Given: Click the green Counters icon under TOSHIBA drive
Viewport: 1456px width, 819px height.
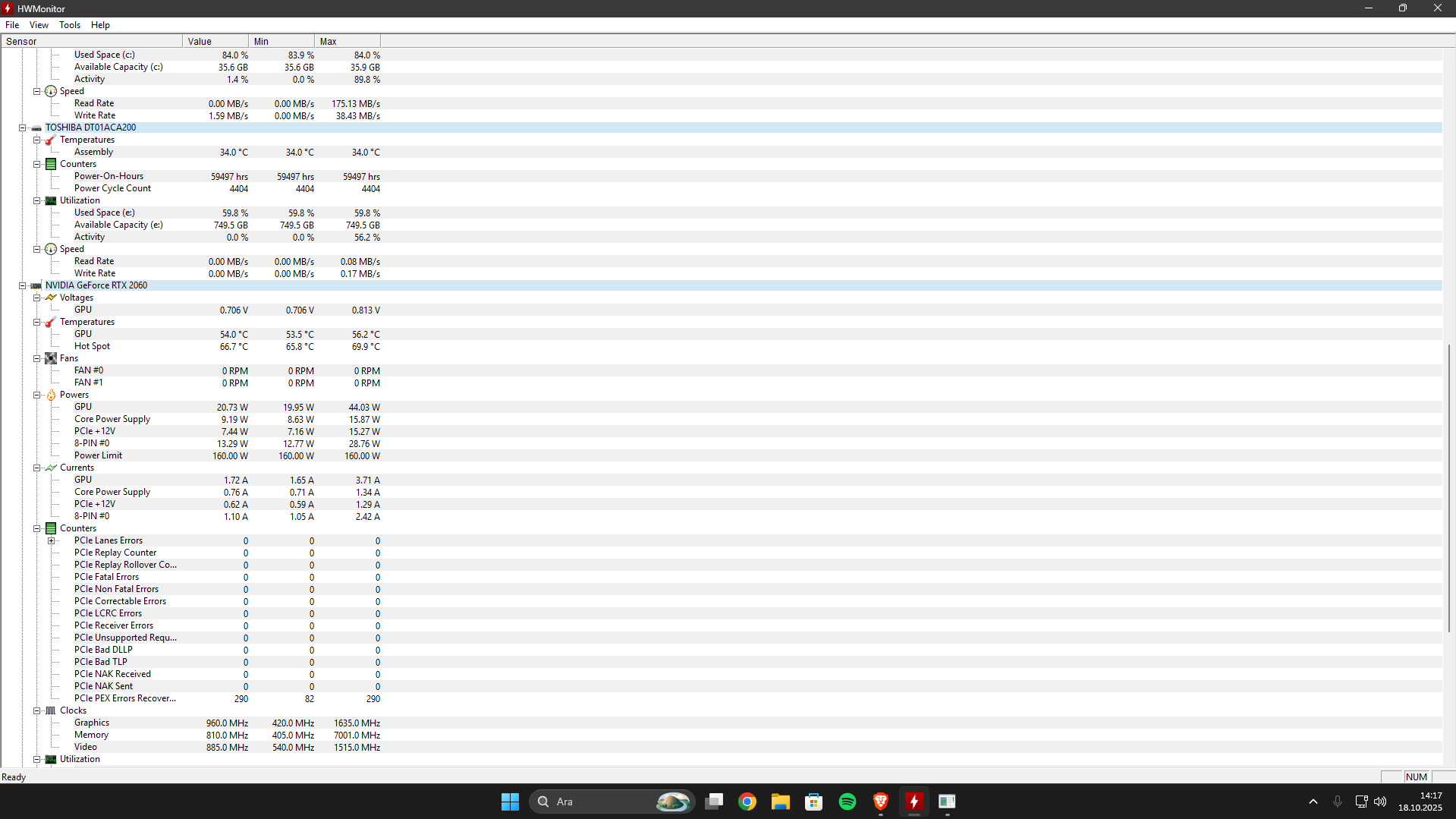Looking at the screenshot, I should tap(51, 164).
